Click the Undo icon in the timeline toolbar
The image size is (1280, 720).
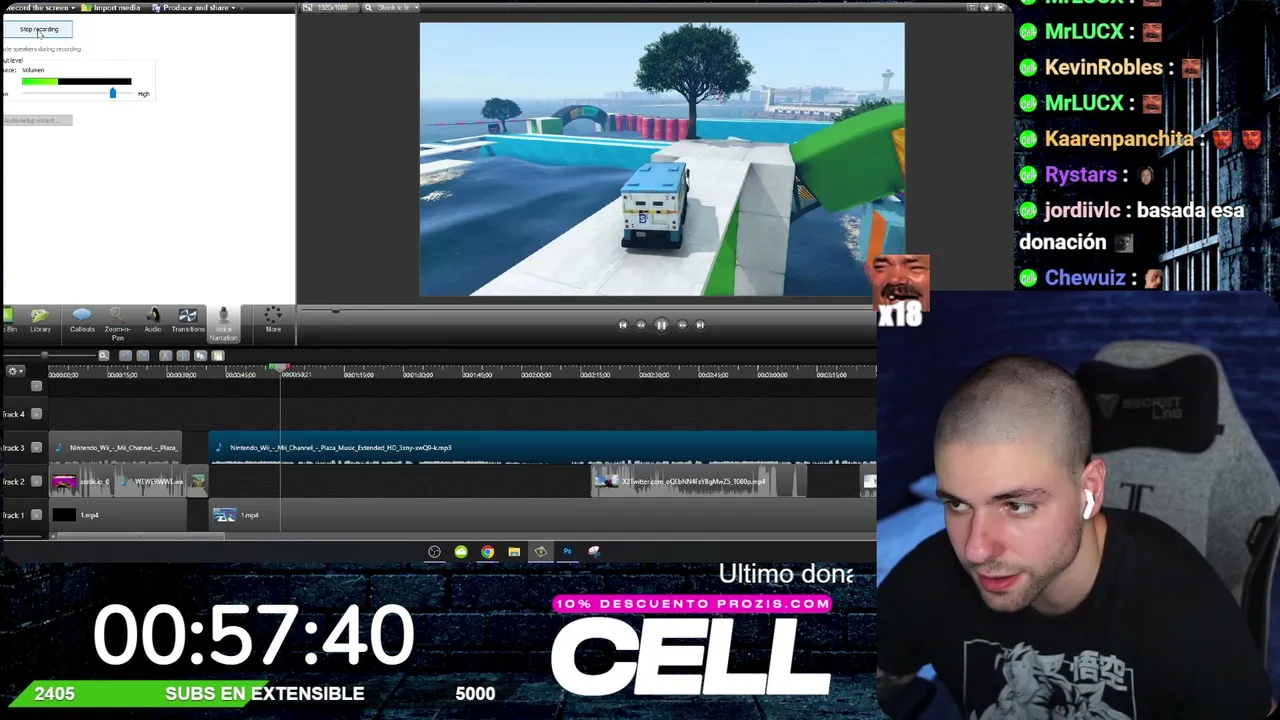click(x=125, y=356)
